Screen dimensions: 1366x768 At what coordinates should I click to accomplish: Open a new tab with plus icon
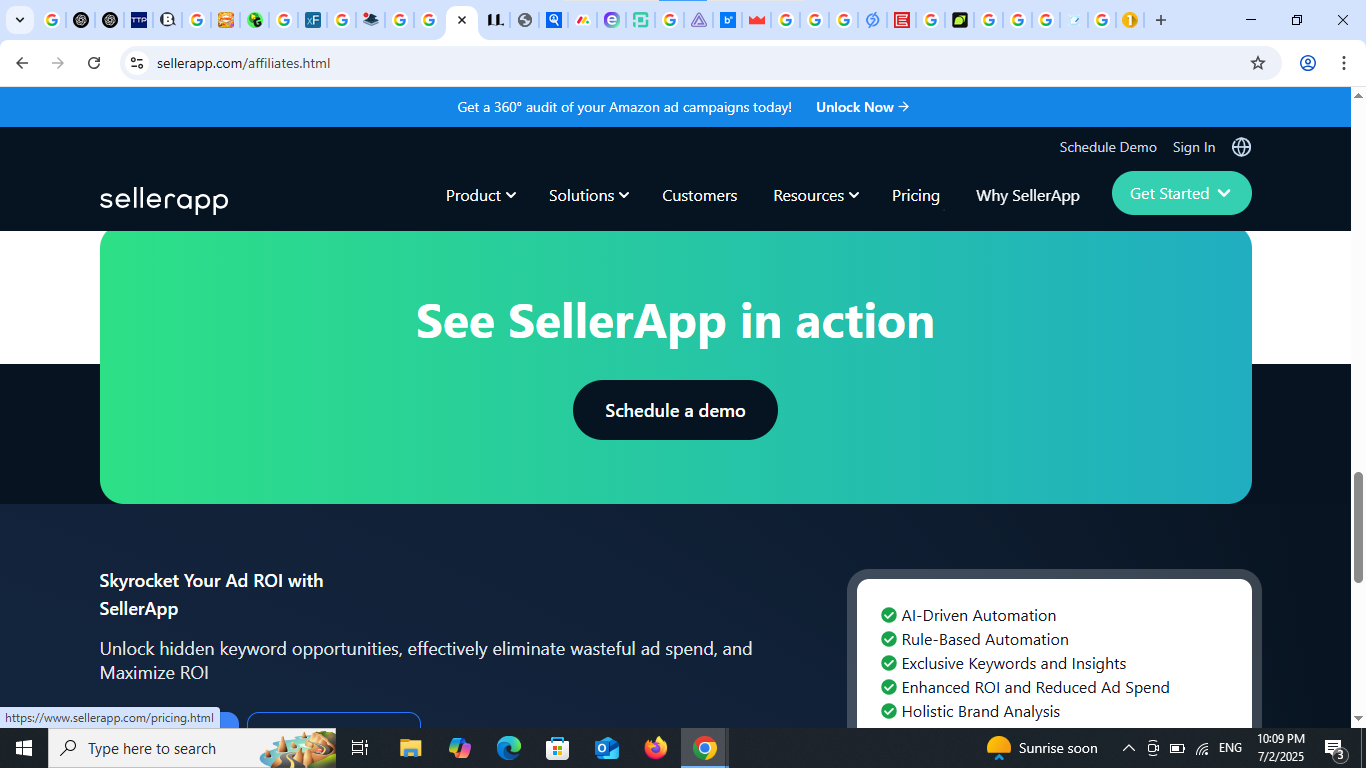click(1160, 20)
